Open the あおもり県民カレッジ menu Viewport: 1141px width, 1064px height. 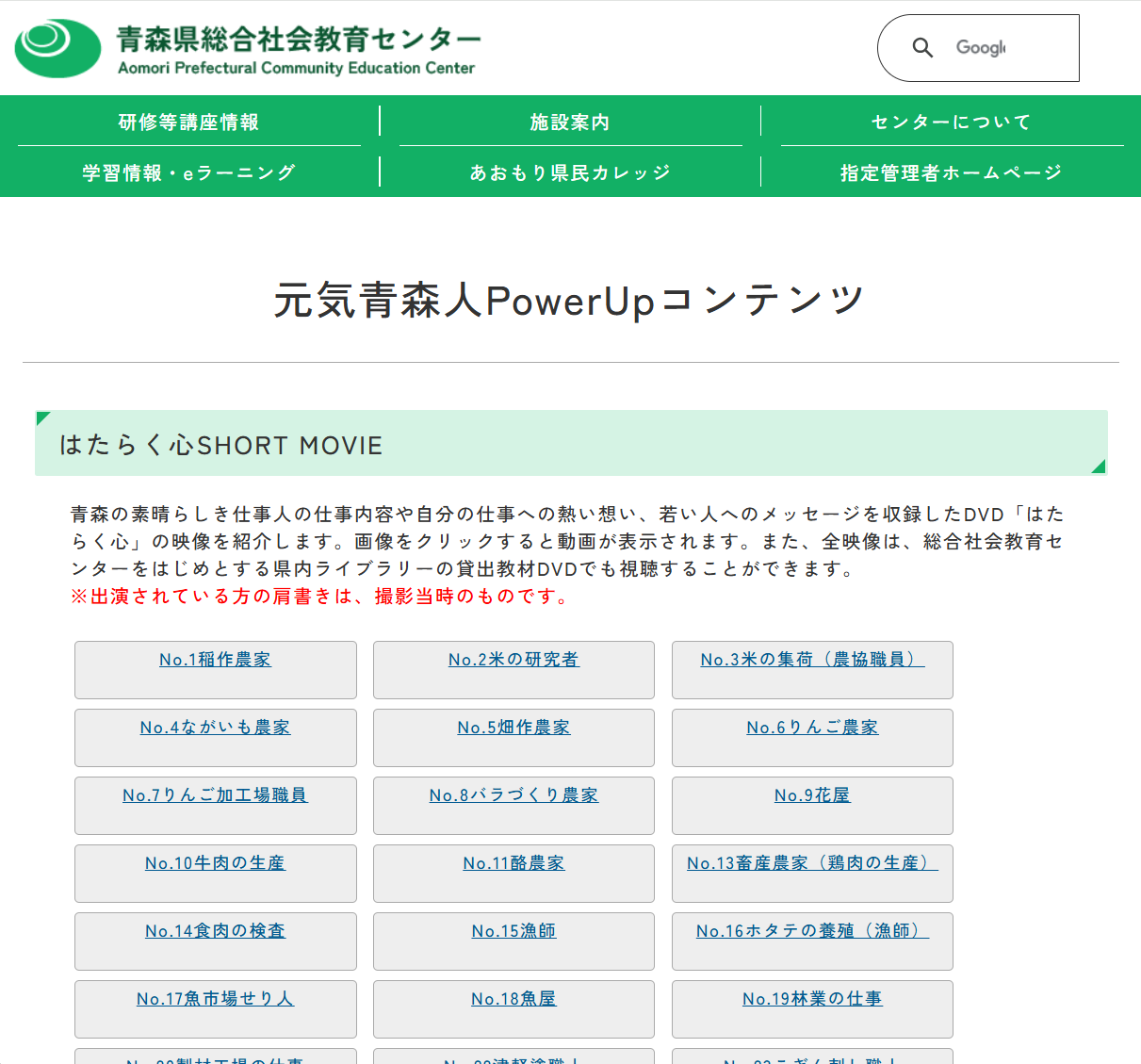pyautogui.click(x=570, y=172)
